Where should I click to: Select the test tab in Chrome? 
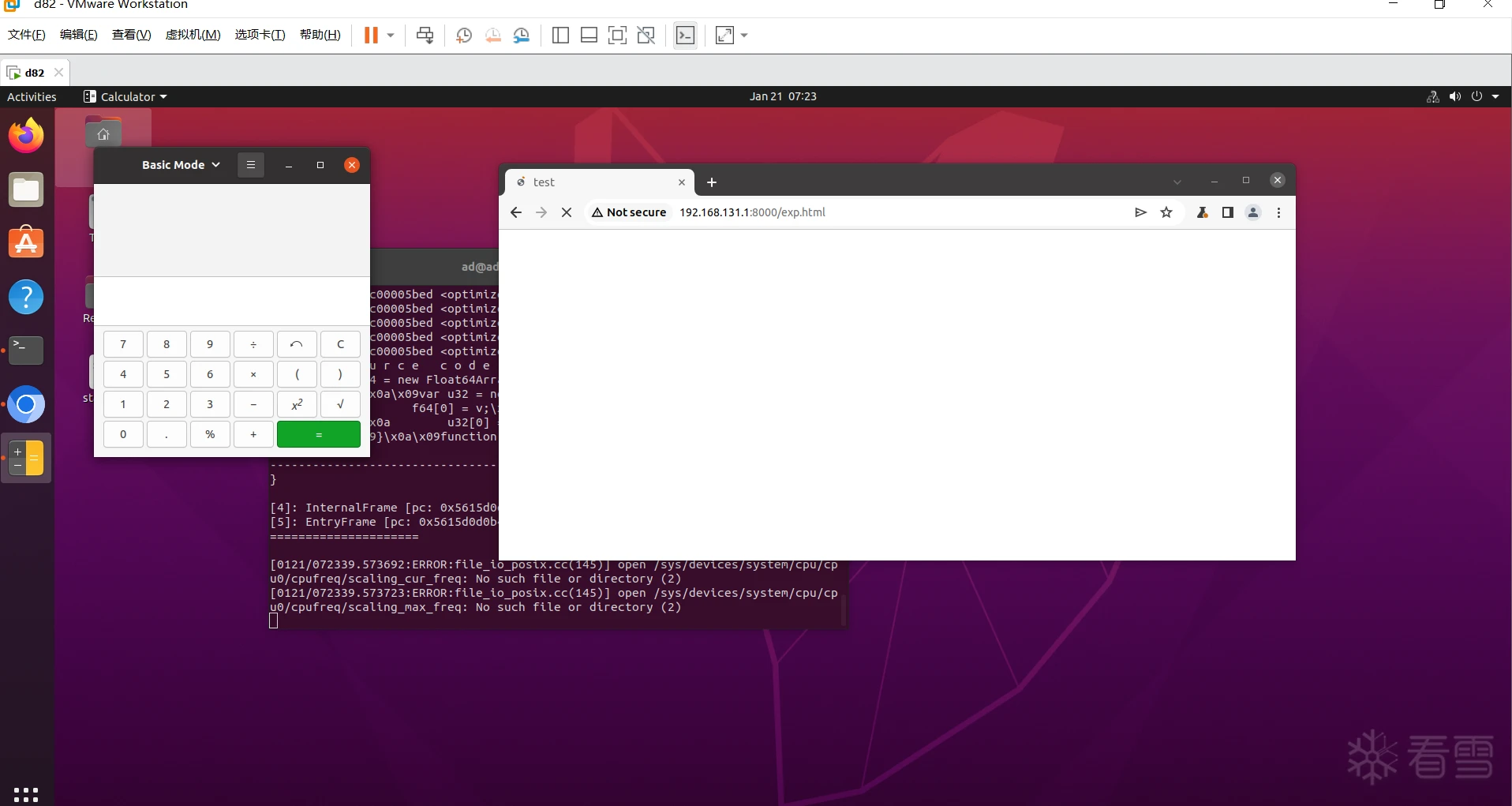(x=599, y=182)
